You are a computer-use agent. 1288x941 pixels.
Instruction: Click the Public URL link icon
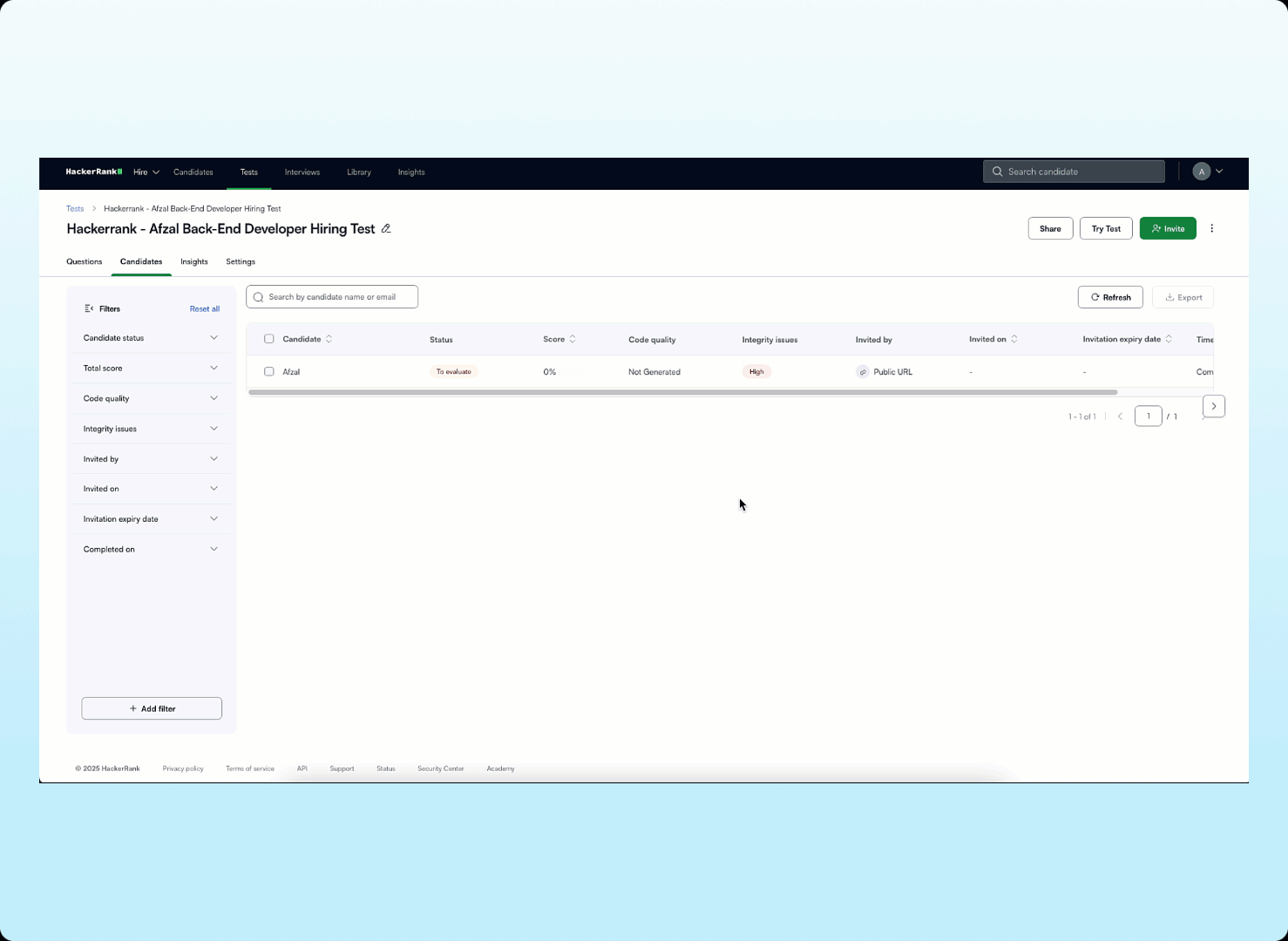click(863, 372)
